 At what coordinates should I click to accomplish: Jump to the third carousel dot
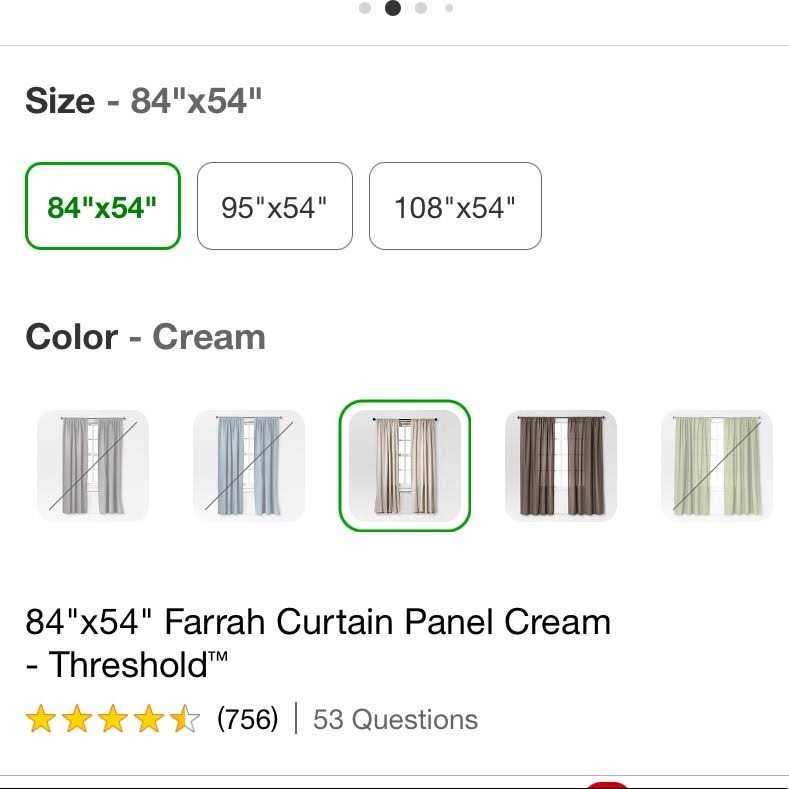click(x=421, y=8)
